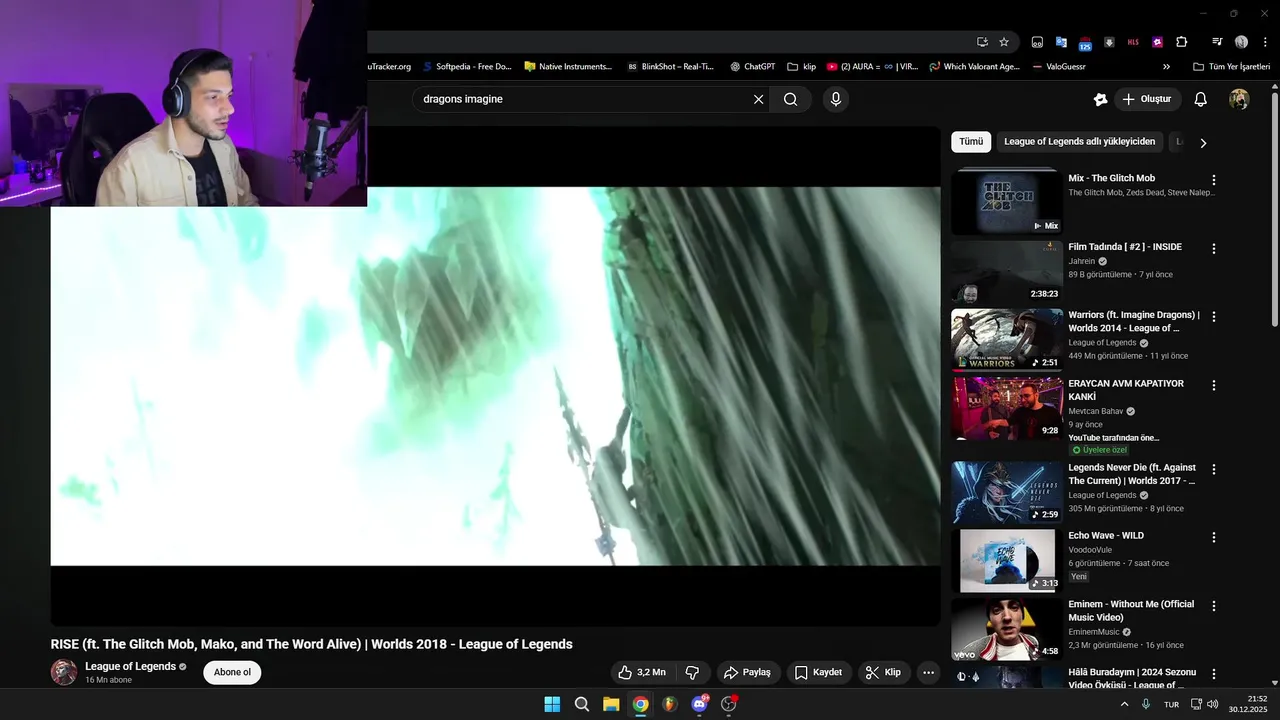Open options for Film Tadında INSIDE video
1280x720 pixels.
tap(1214, 249)
